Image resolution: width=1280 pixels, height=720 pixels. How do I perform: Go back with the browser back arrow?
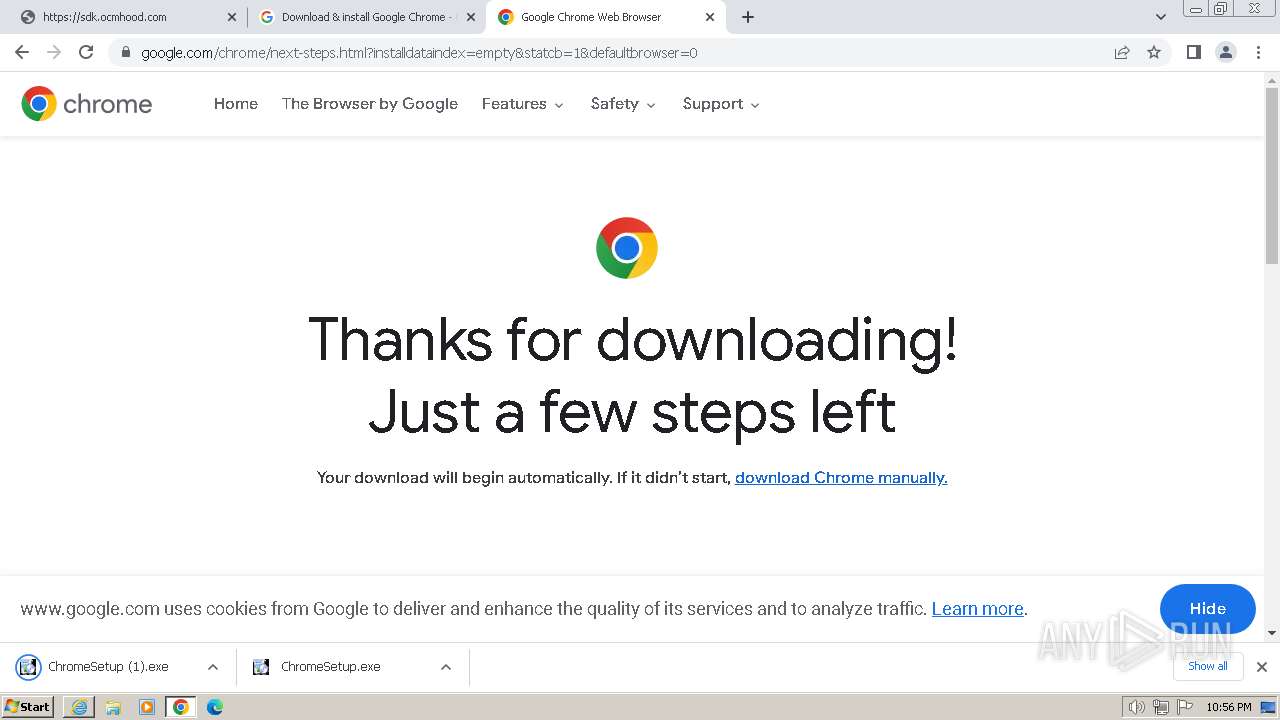[22, 52]
